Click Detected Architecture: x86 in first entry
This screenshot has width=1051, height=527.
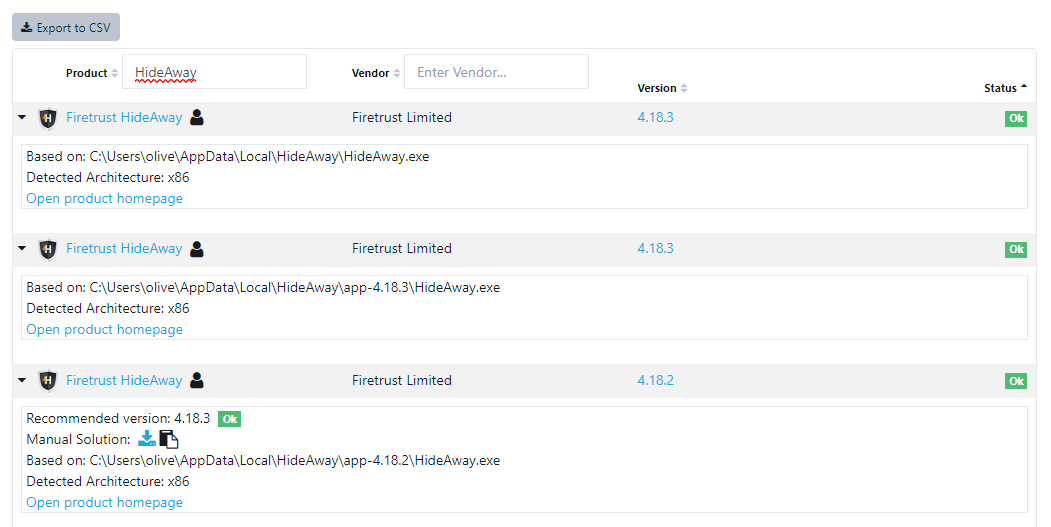(108, 178)
